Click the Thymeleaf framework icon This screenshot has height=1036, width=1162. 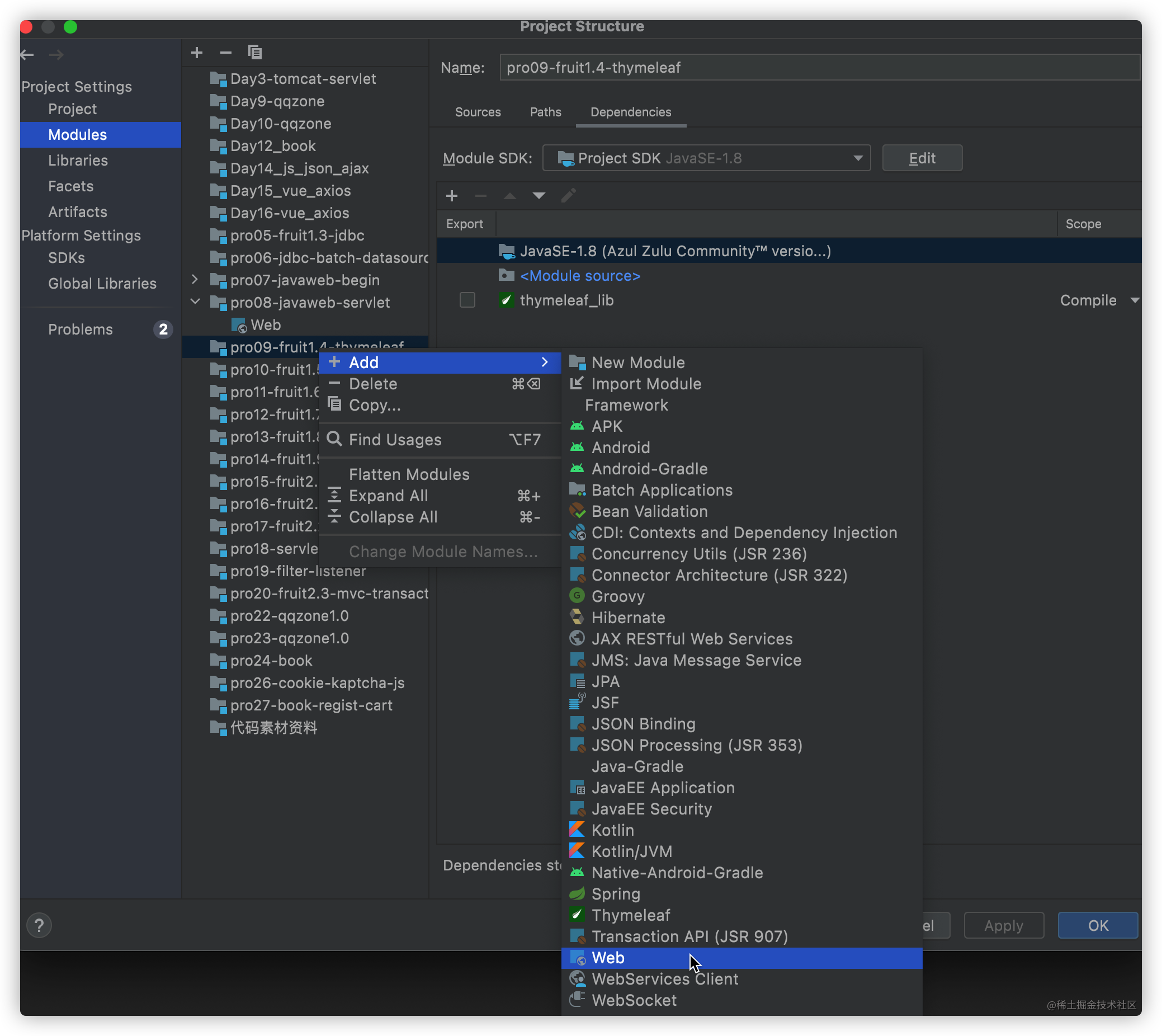[577, 915]
